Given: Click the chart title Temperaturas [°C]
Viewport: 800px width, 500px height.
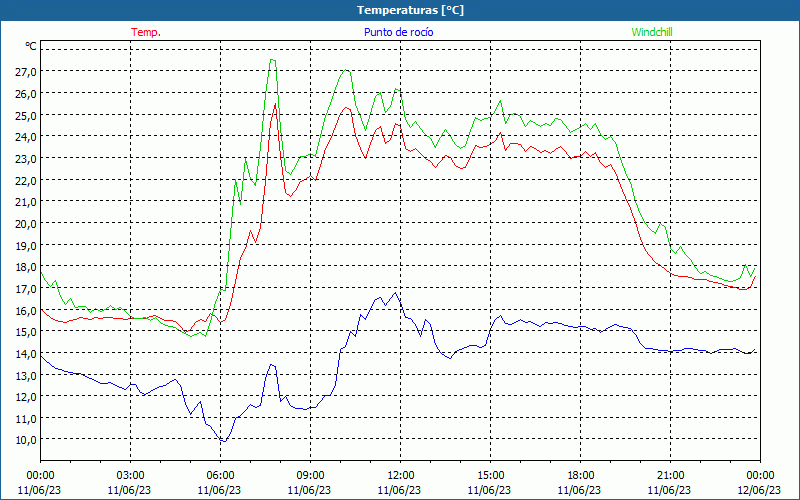Looking at the screenshot, I should tap(410, 10).
